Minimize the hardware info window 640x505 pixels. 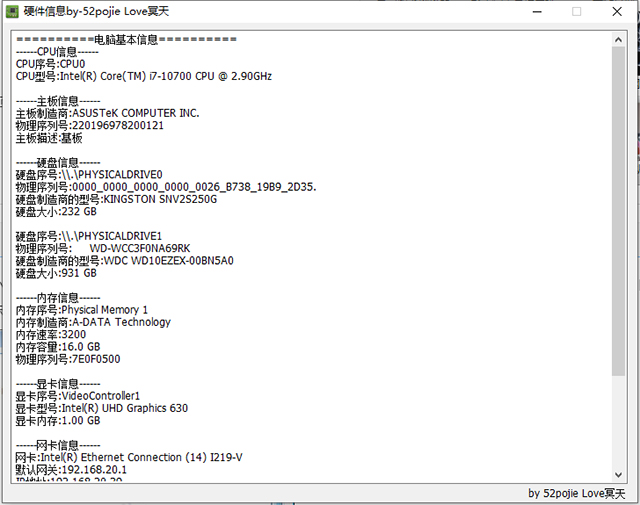click(x=537, y=11)
